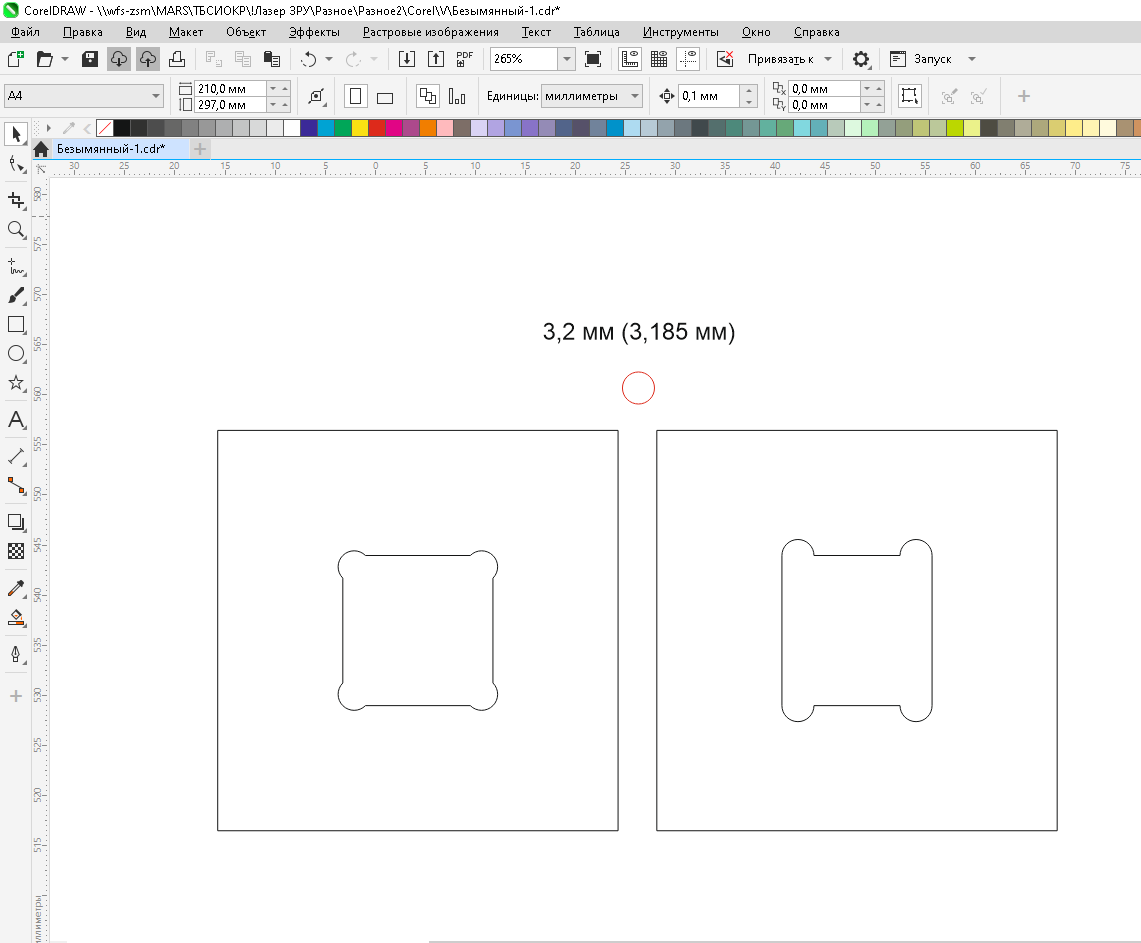1141x943 pixels.
Task: Select the Zoom magnifier tool
Action: 15,229
